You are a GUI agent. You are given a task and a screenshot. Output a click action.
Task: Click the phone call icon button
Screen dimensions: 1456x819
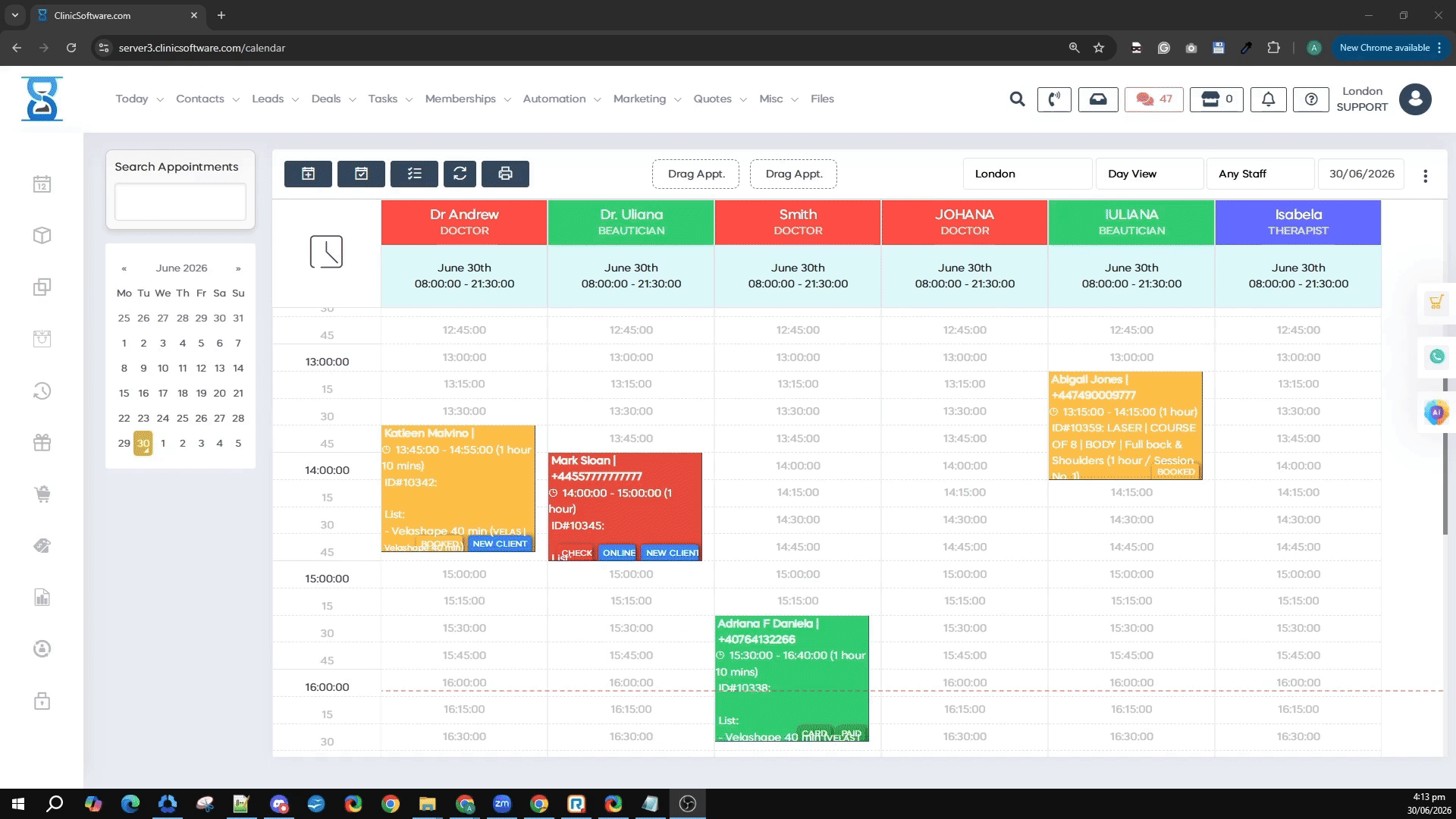click(1054, 99)
